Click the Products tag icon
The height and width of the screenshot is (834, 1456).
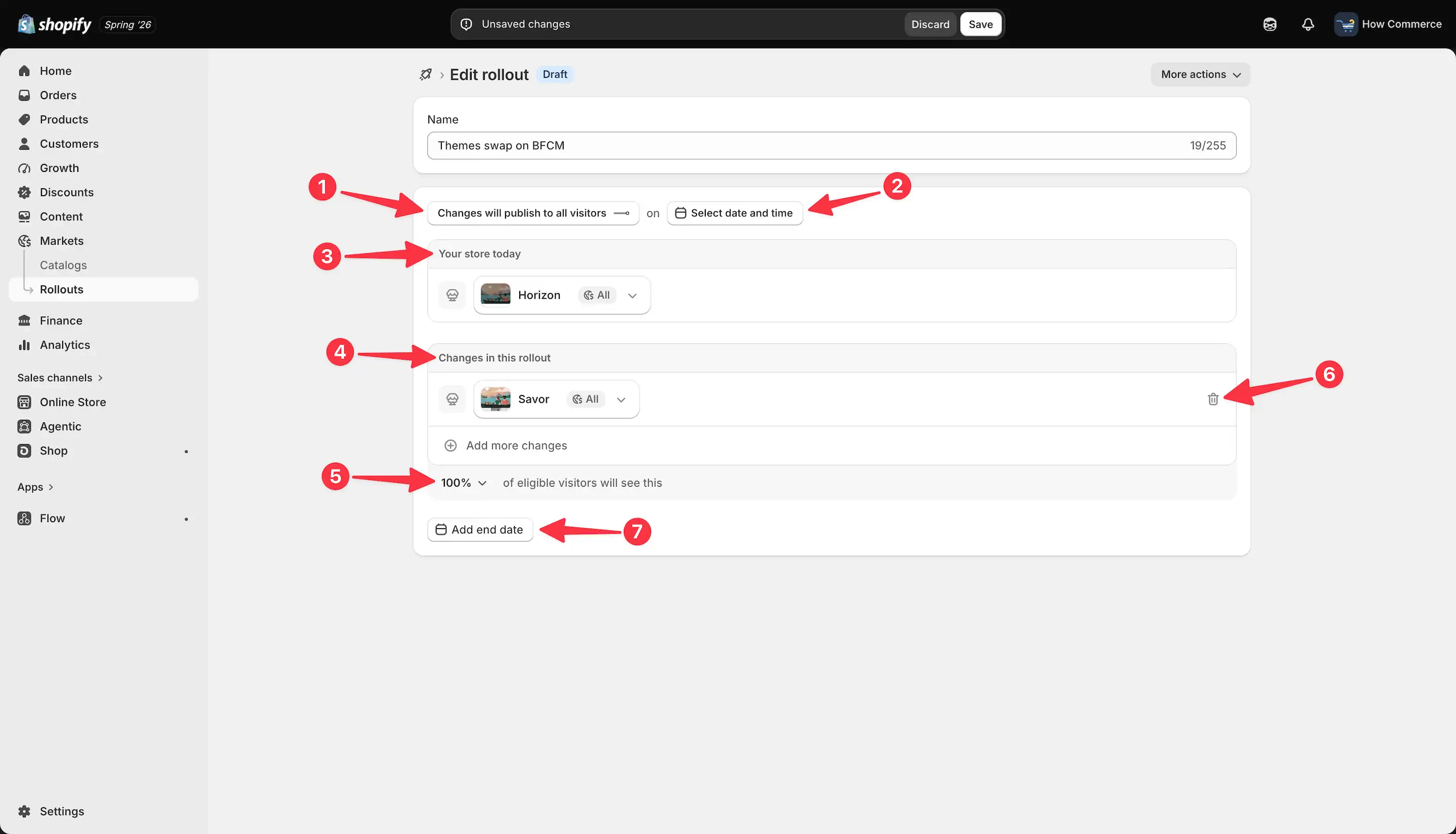[x=24, y=119]
